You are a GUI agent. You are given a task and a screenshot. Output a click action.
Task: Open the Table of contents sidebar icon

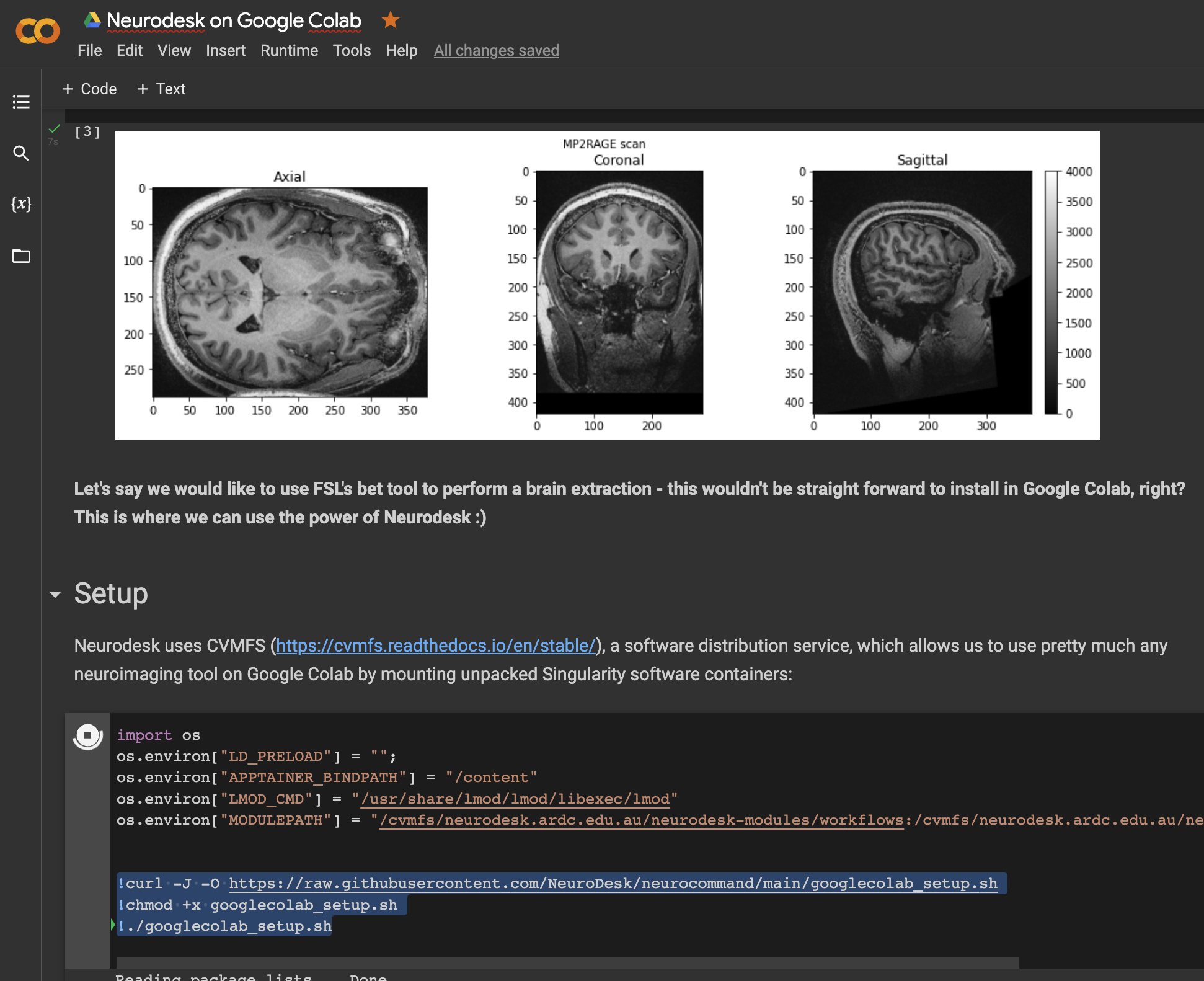21,102
